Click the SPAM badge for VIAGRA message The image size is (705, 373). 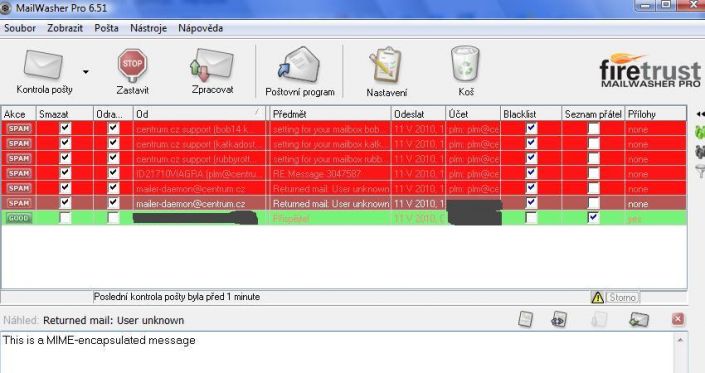[x=18, y=173]
